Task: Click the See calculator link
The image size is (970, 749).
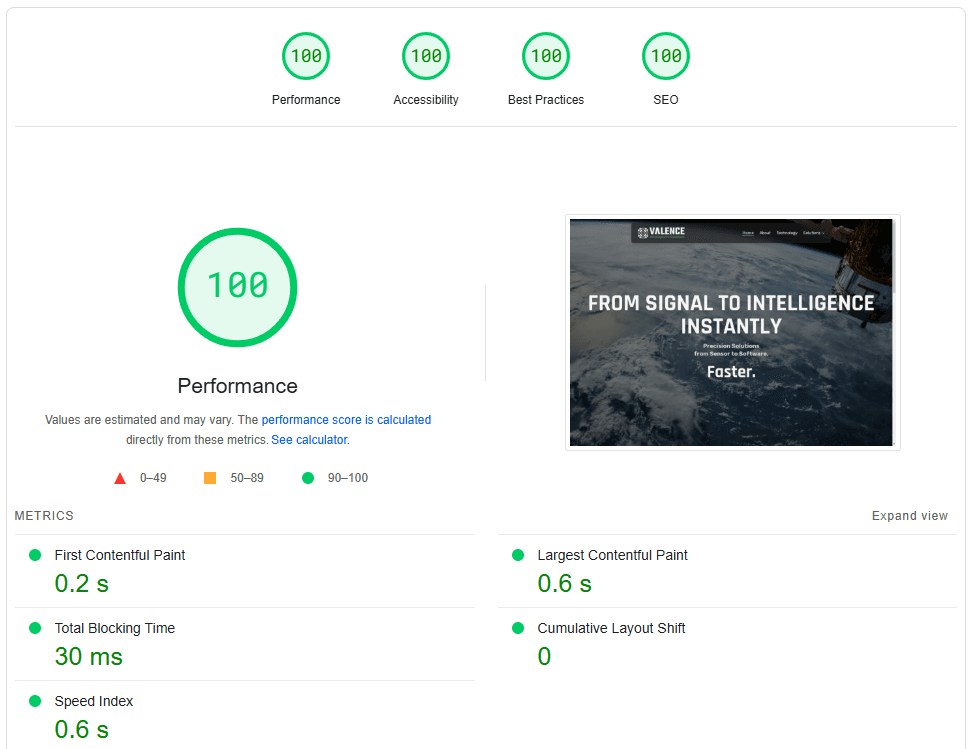Action: point(309,439)
